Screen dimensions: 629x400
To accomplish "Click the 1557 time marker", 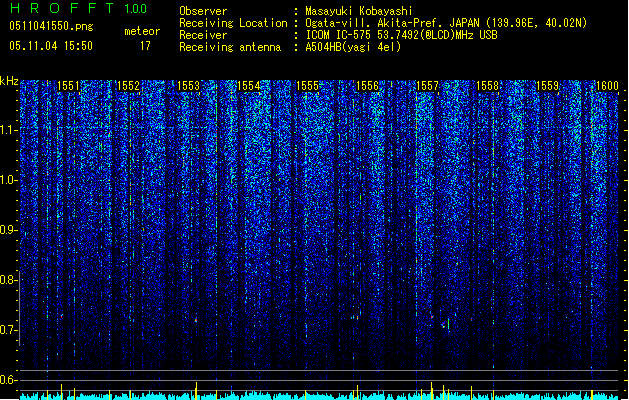I will (x=428, y=86).
